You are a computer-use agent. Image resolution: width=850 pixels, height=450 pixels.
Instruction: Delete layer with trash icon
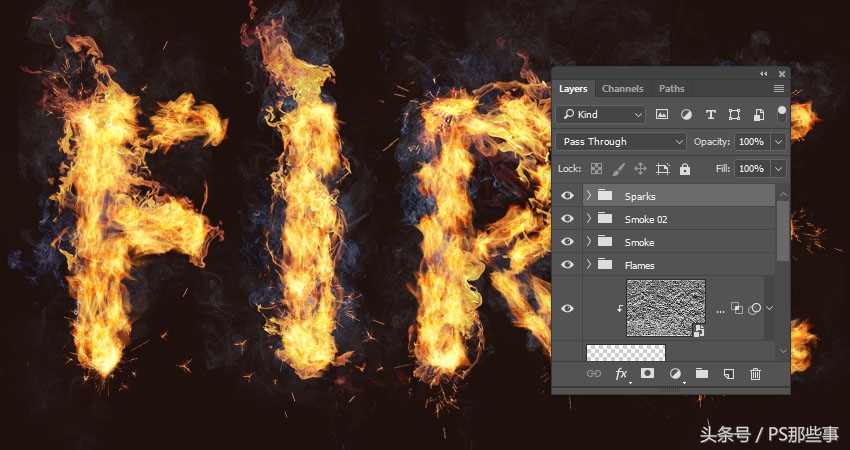point(755,374)
